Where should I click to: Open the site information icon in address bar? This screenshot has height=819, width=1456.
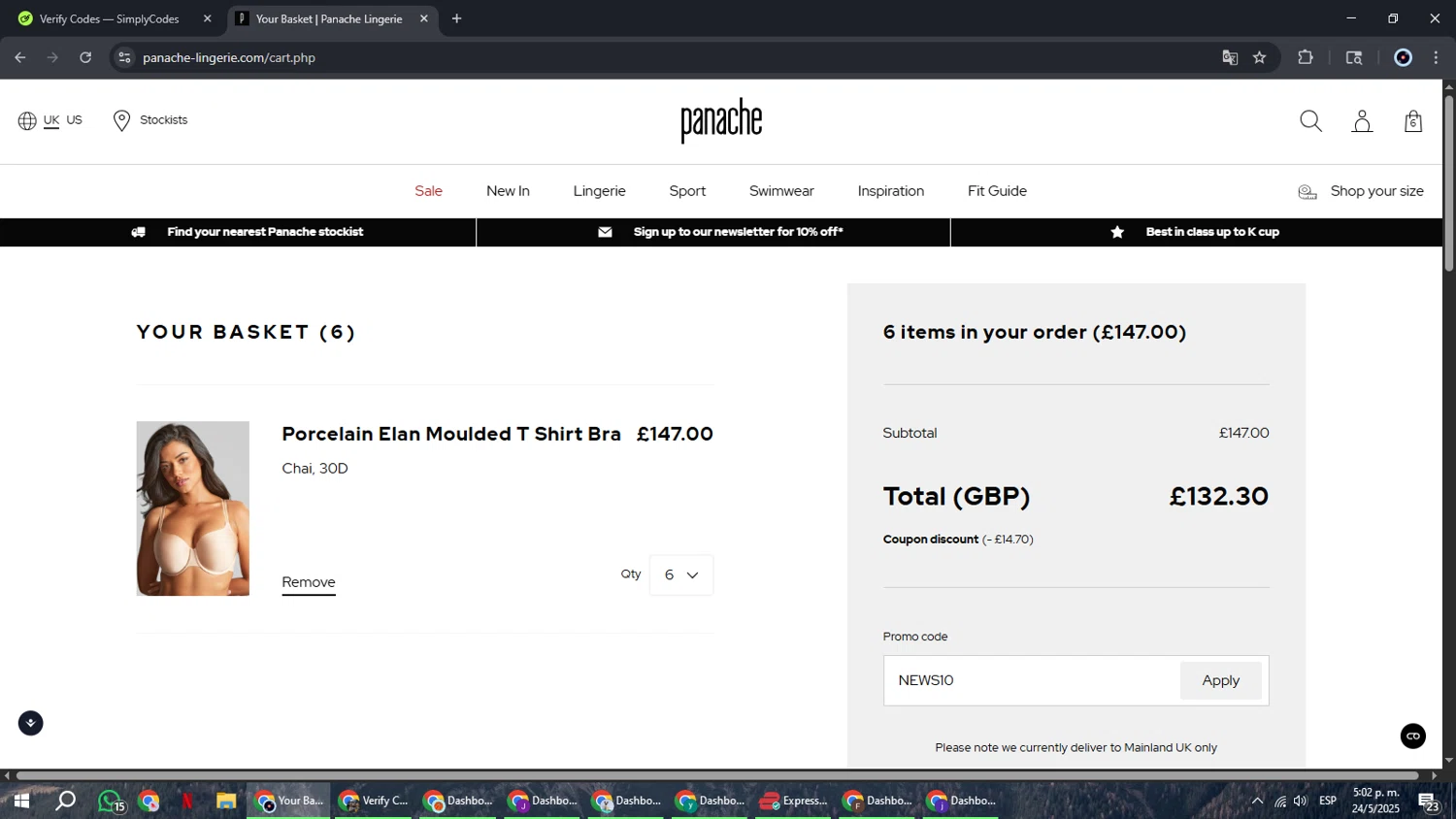pos(123,57)
